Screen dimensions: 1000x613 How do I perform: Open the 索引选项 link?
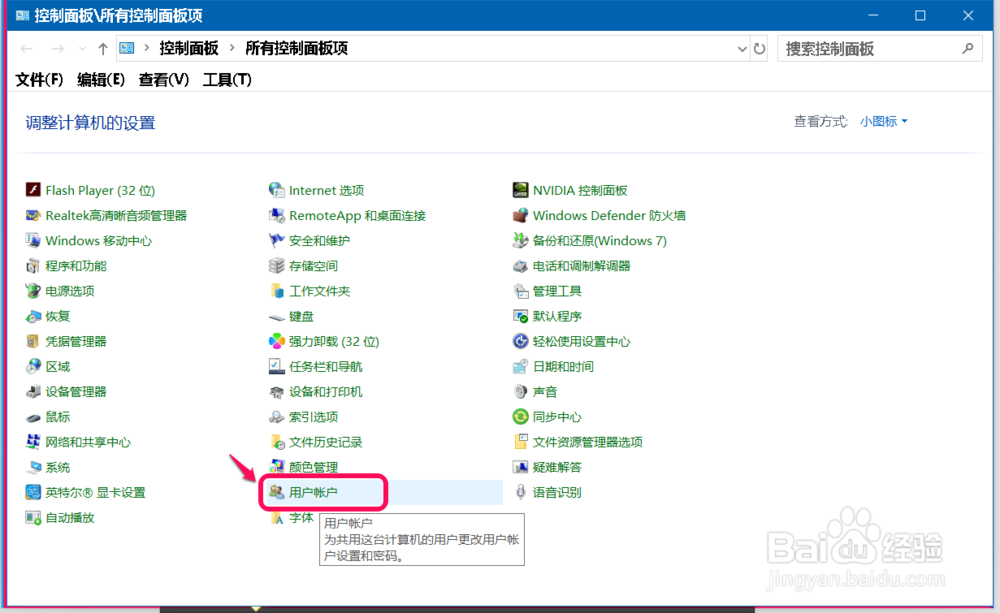[313, 417]
